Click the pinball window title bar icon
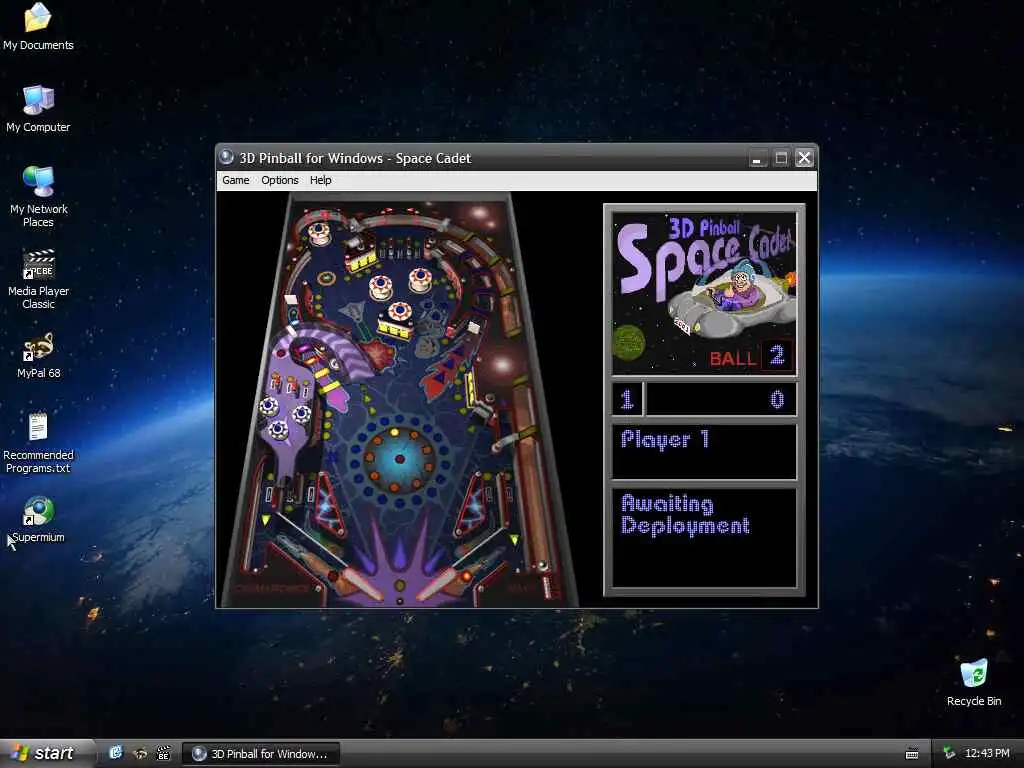 [x=227, y=157]
